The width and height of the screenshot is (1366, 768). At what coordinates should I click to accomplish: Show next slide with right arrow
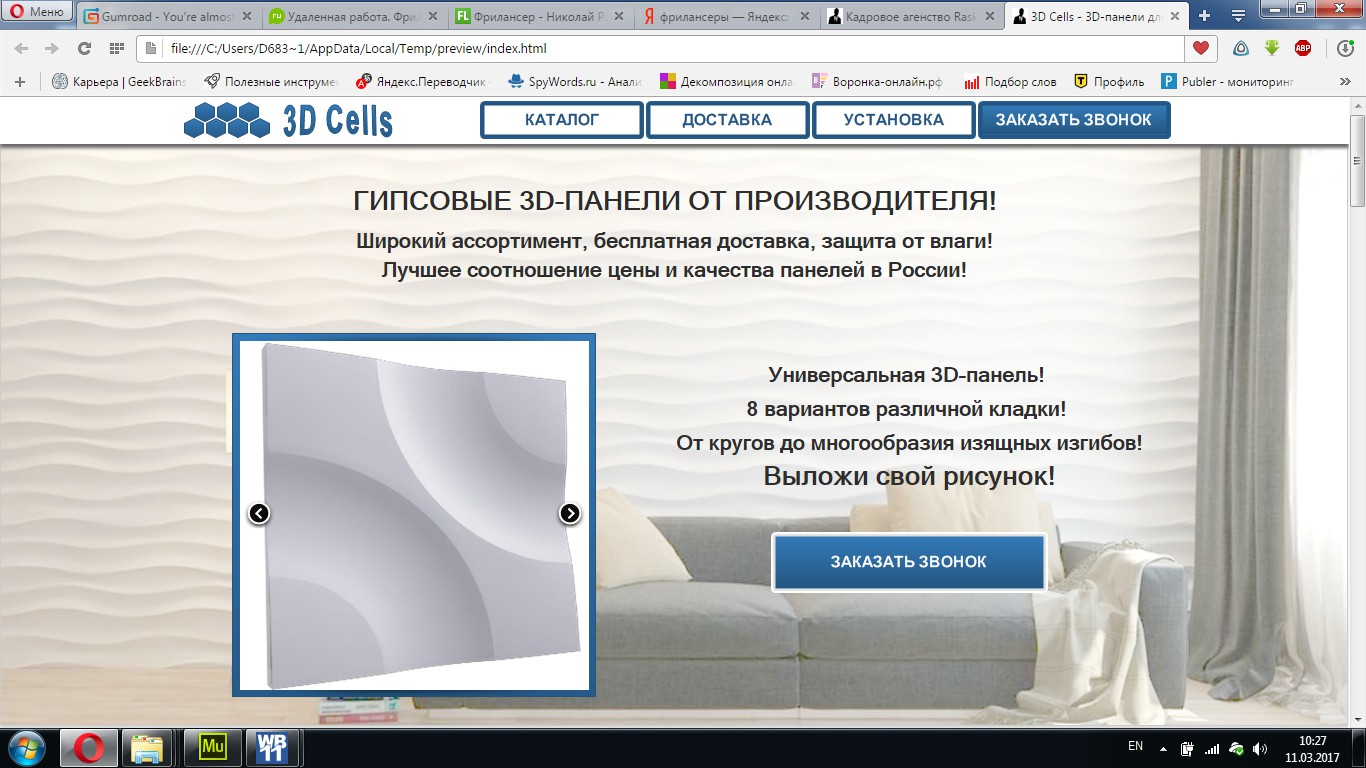(569, 513)
